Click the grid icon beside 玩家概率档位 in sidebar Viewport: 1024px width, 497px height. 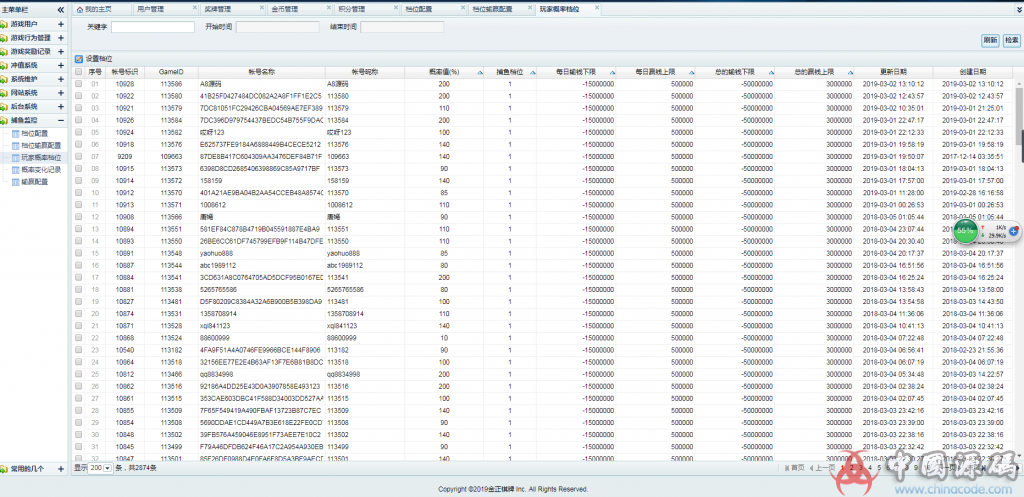pyautogui.click(x=16, y=157)
